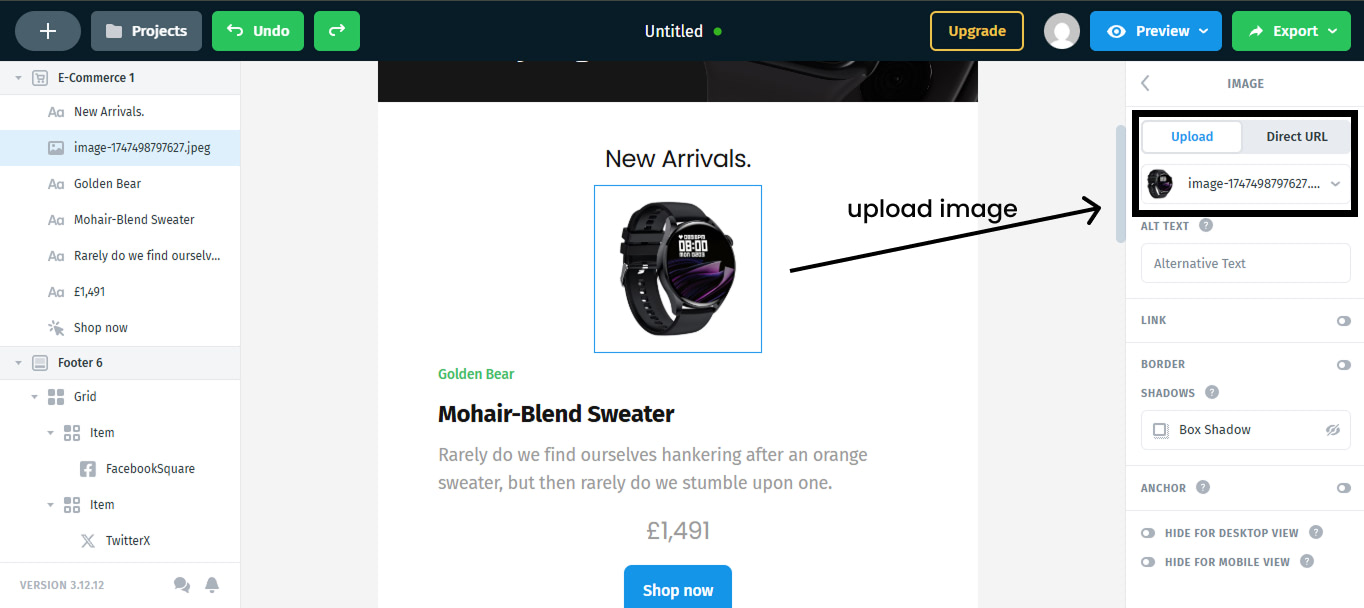Click the back chevron on the Image panel

(1144, 83)
